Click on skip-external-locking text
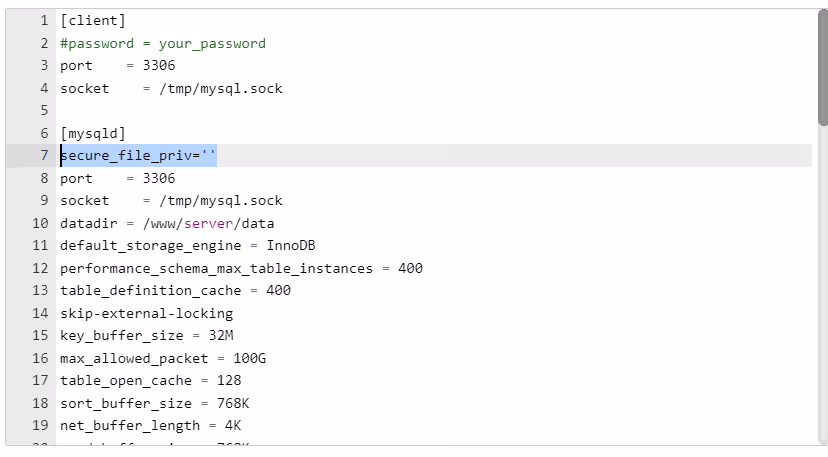This screenshot has width=828, height=457. tap(146, 313)
